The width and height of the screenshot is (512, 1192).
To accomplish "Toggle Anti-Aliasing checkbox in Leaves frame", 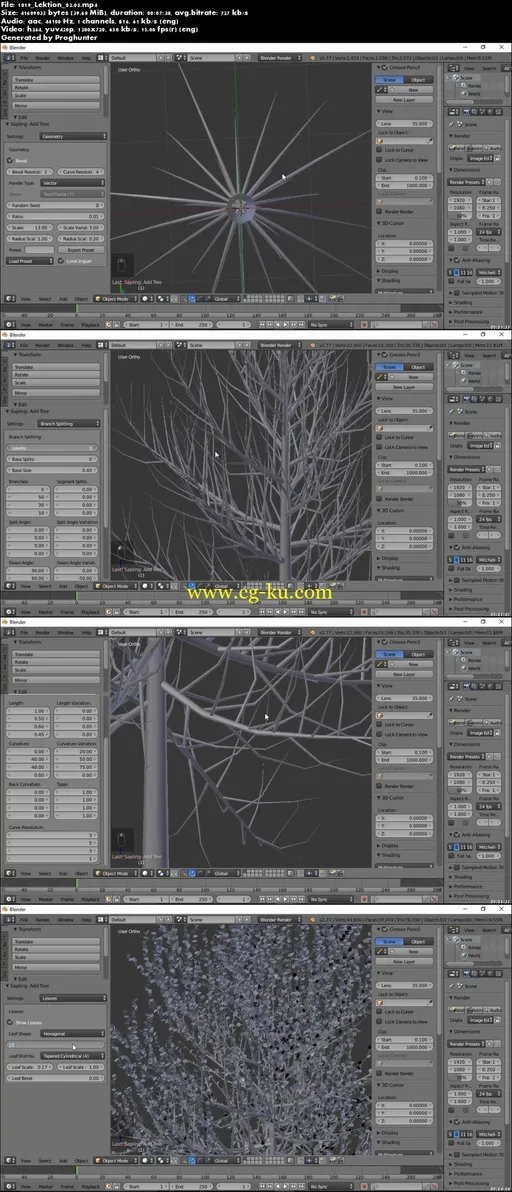I will [457, 1121].
